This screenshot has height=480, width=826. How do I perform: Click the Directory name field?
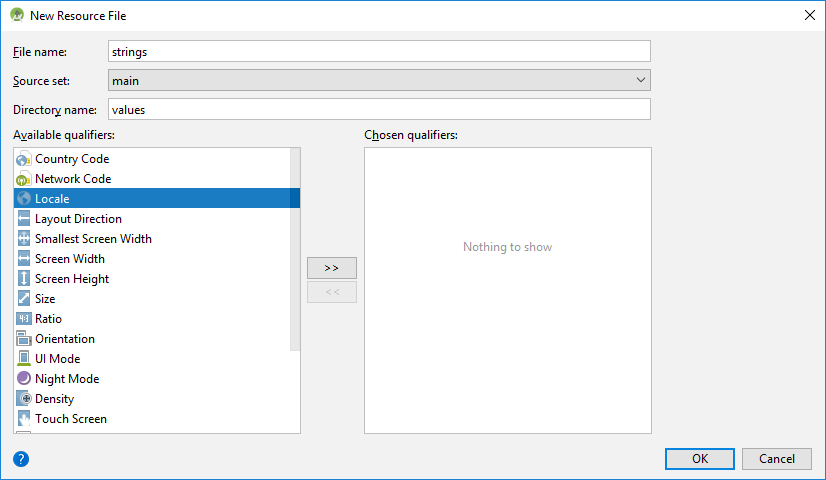379,109
